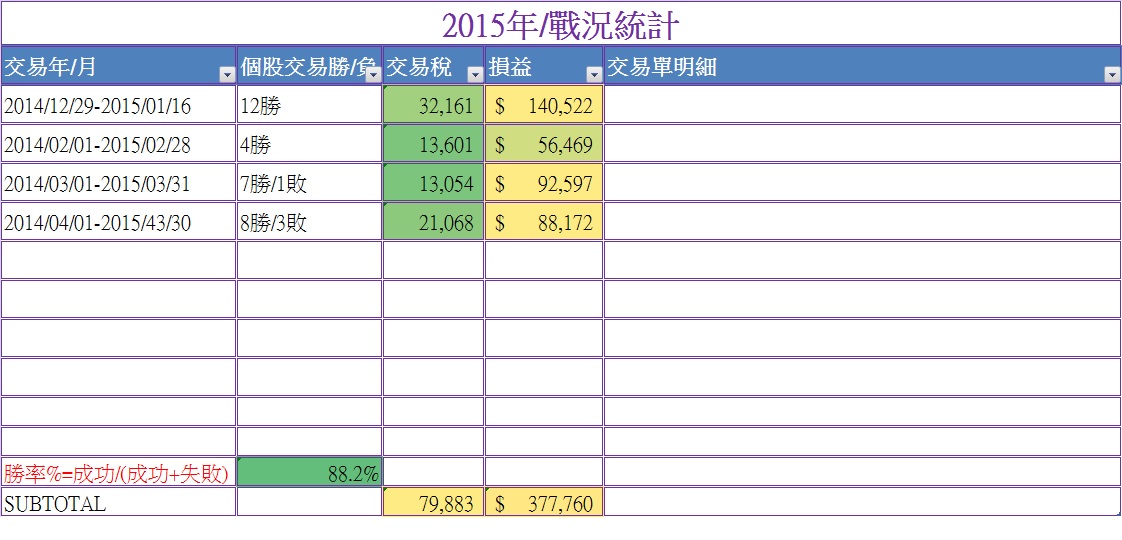The image size is (1122, 540).
Task: Click the $56,469 profit cell
Action: 545,143
